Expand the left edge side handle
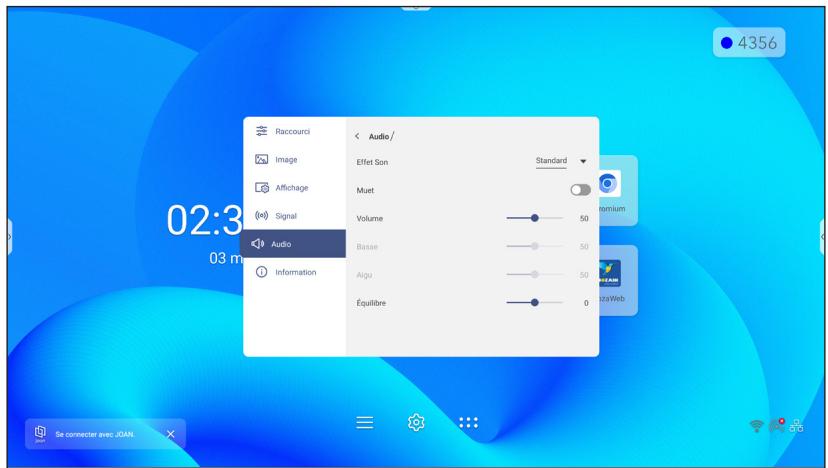Image resolution: width=828 pixels, height=468 pixels. click(9, 237)
